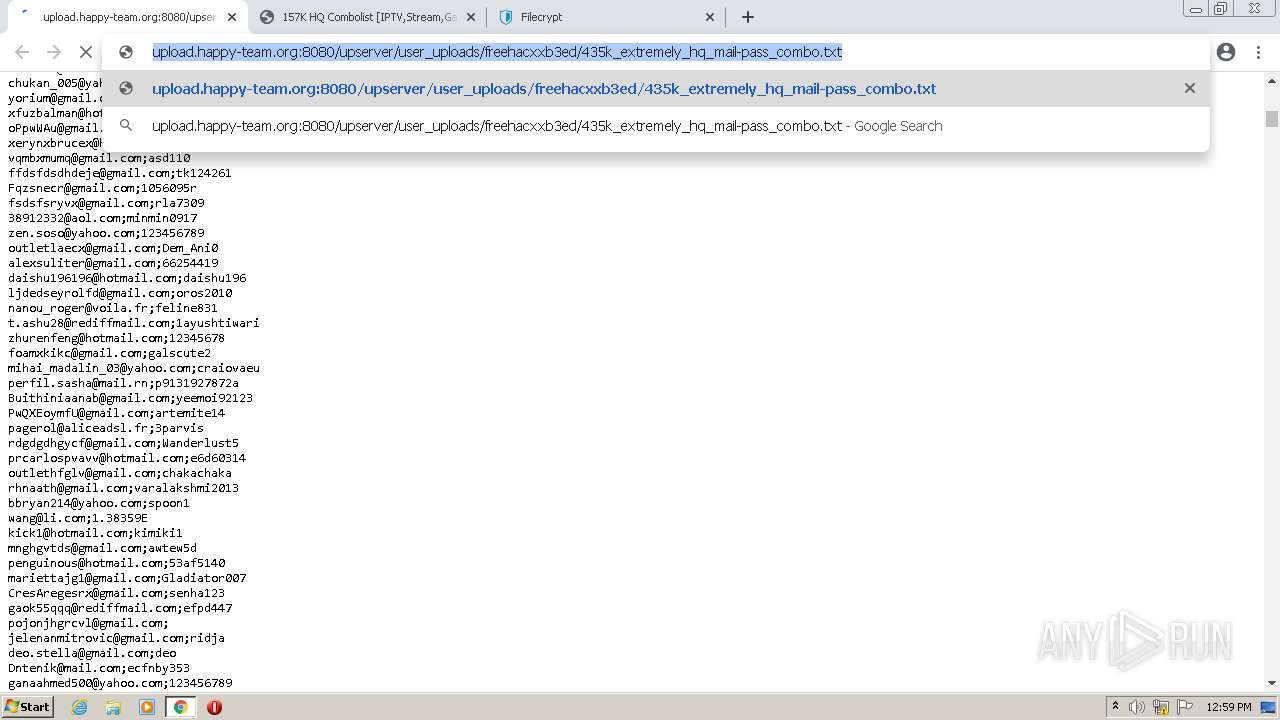
Task: Open Action Center flag icon
Action: point(1184,707)
